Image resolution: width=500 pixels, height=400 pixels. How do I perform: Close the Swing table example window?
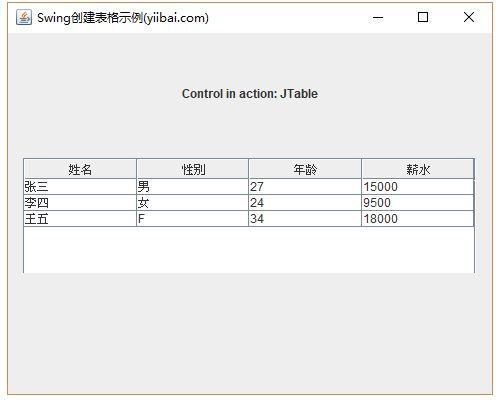pyautogui.click(x=469, y=17)
